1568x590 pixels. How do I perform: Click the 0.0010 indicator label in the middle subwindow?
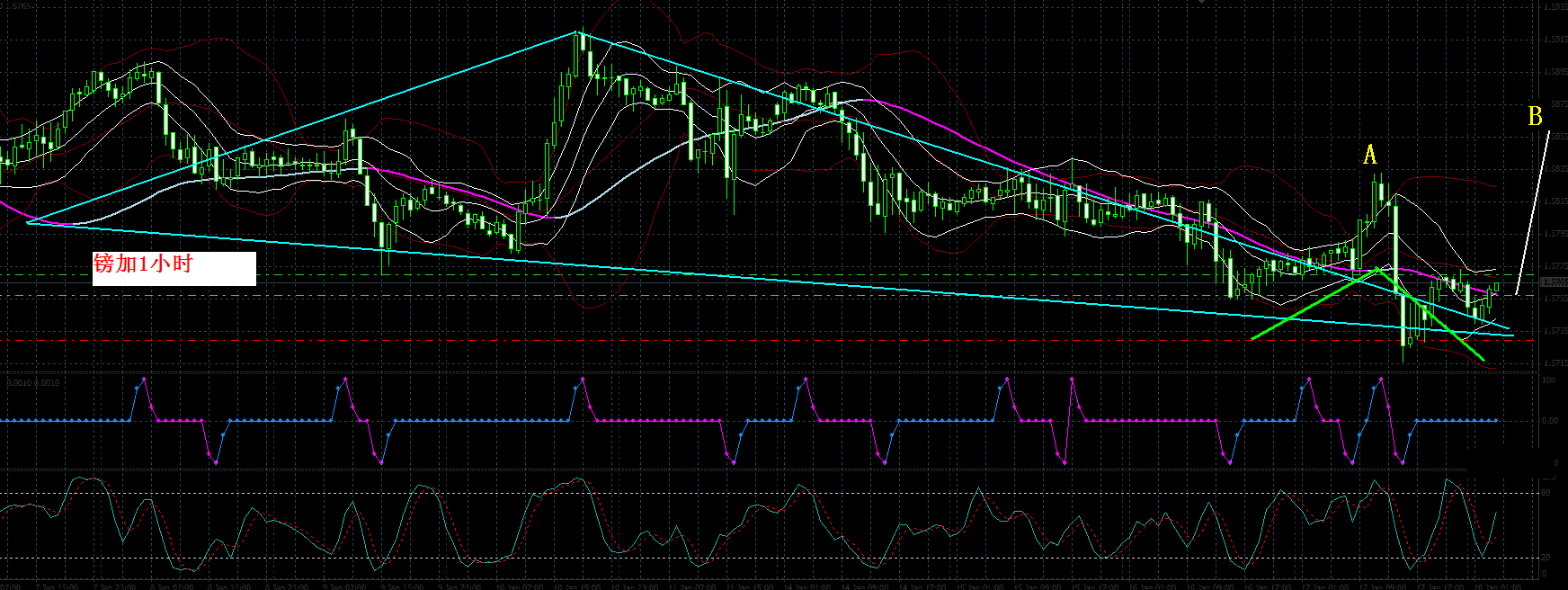(33, 383)
